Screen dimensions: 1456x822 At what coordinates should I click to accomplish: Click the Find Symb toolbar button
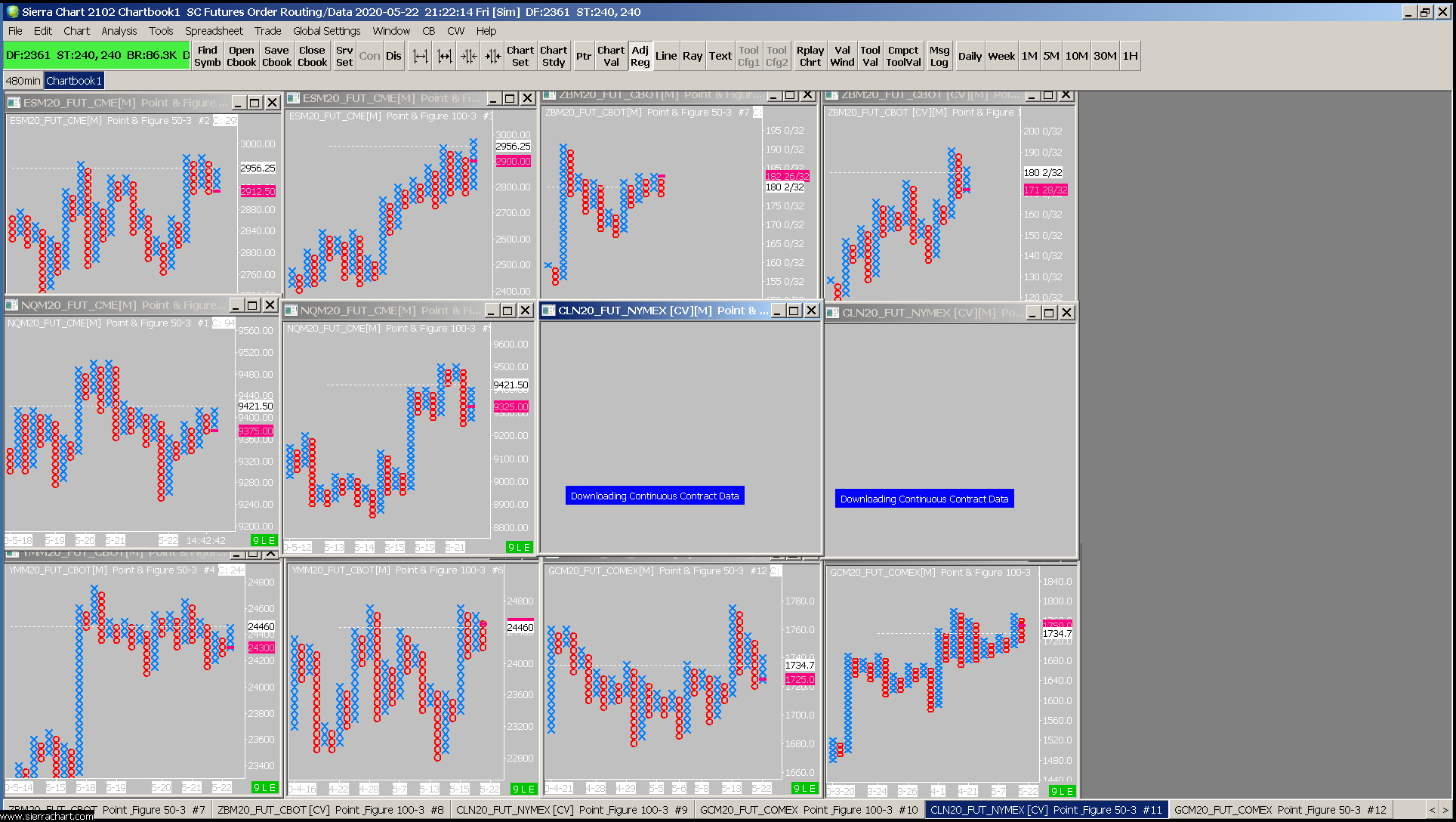pos(207,56)
